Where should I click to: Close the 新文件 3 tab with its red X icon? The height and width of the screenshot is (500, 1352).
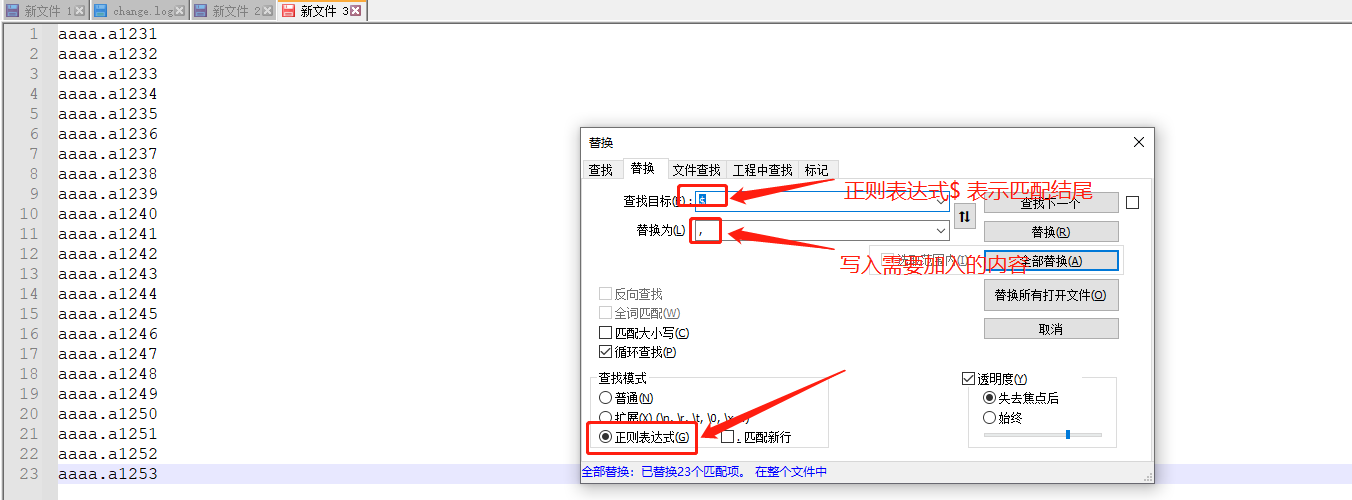pos(358,11)
